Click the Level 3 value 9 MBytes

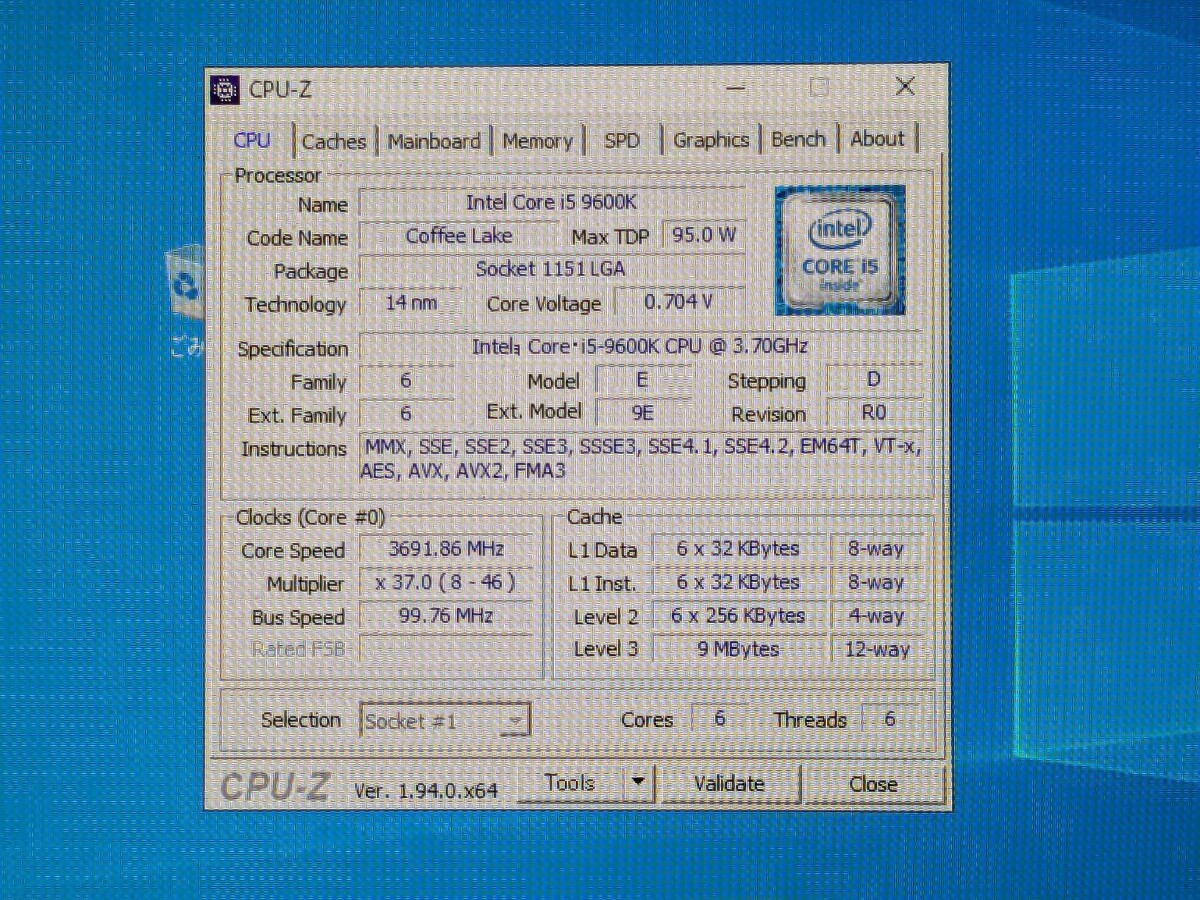738,650
